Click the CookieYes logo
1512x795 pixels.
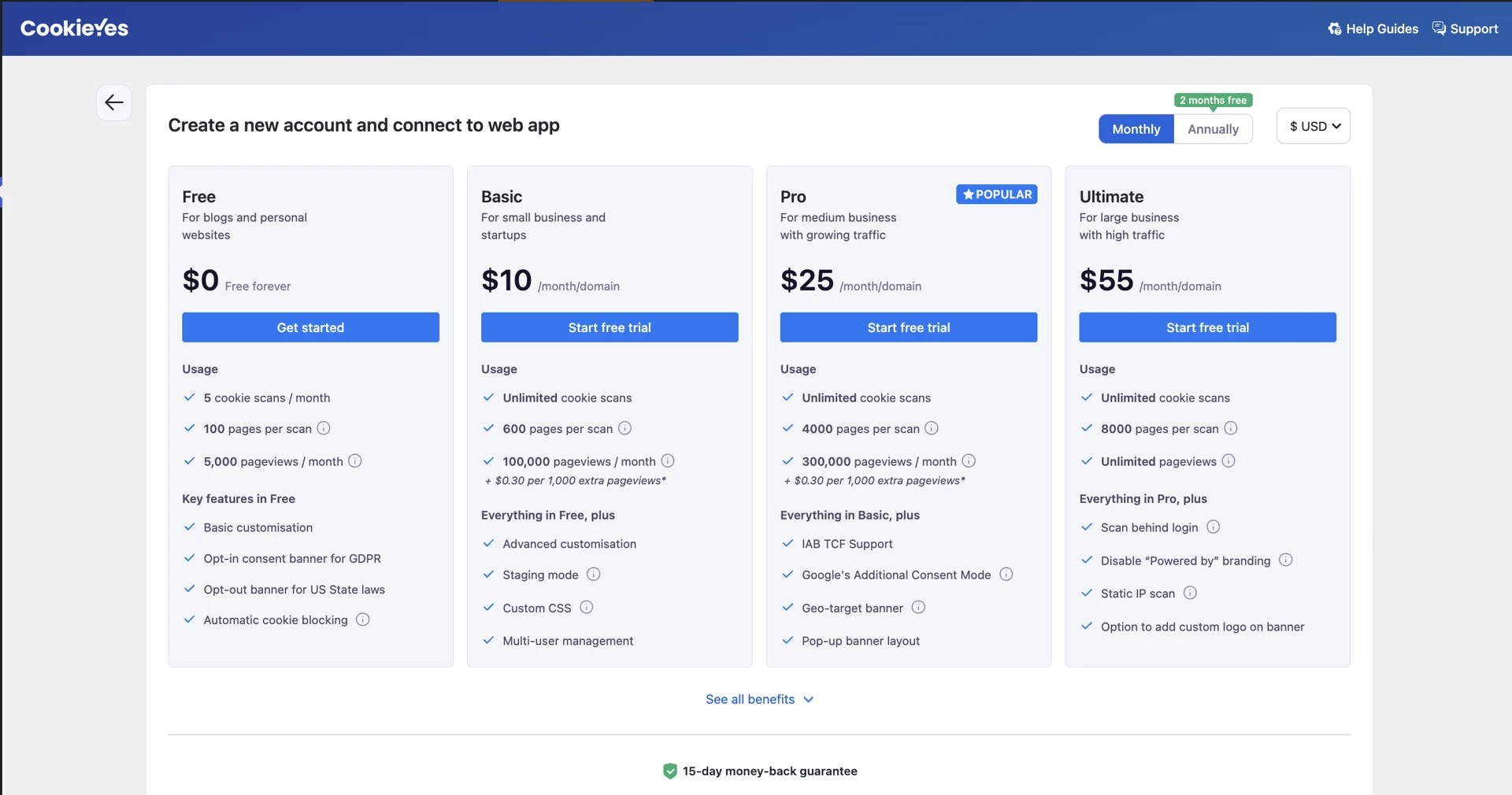(x=74, y=28)
